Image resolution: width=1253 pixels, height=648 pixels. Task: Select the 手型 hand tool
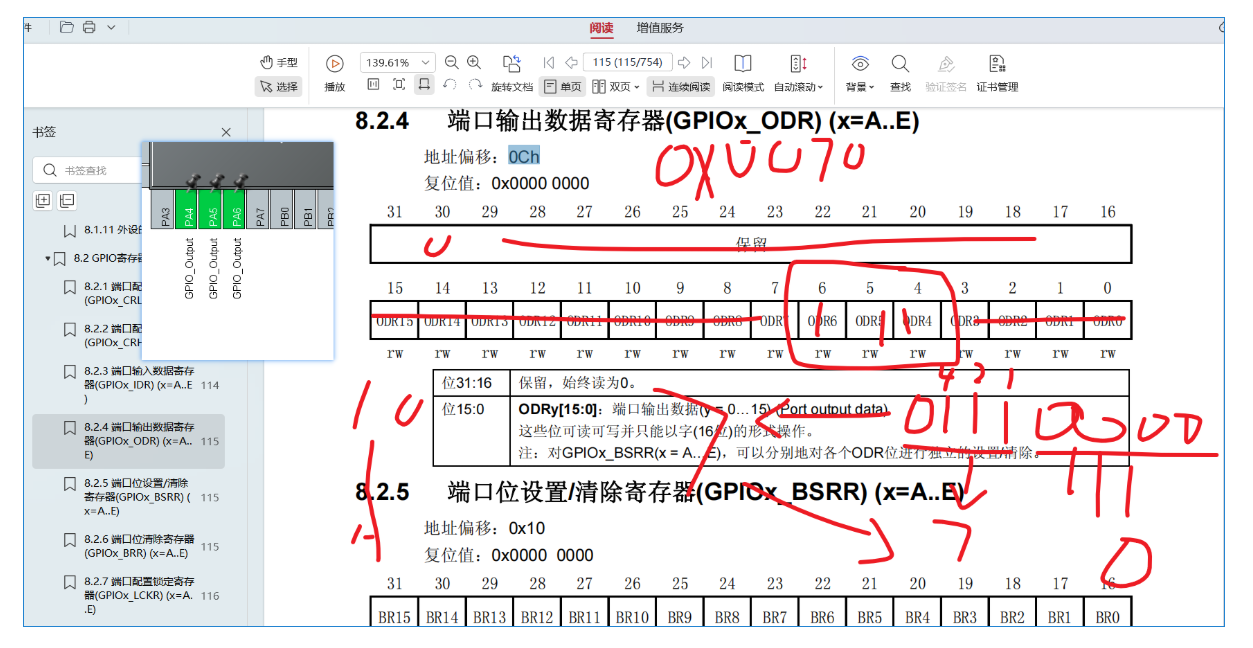278,62
